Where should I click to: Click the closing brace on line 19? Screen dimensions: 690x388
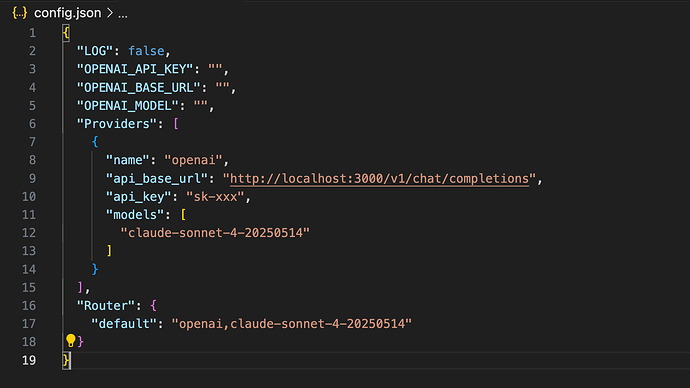click(x=66, y=360)
